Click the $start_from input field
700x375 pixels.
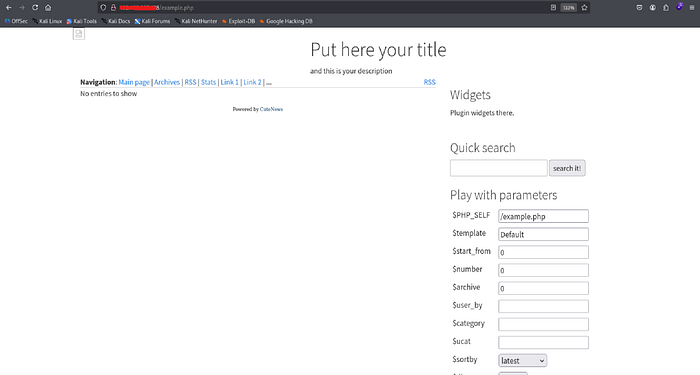coord(543,252)
